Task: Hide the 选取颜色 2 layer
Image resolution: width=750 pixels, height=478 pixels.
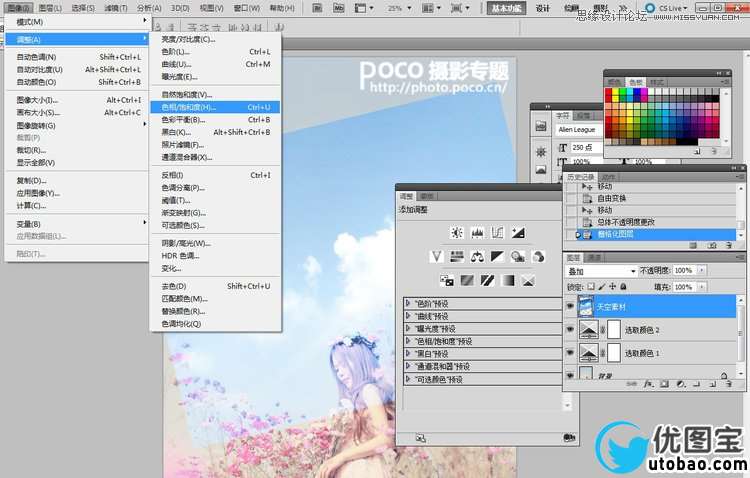Action: pos(570,329)
